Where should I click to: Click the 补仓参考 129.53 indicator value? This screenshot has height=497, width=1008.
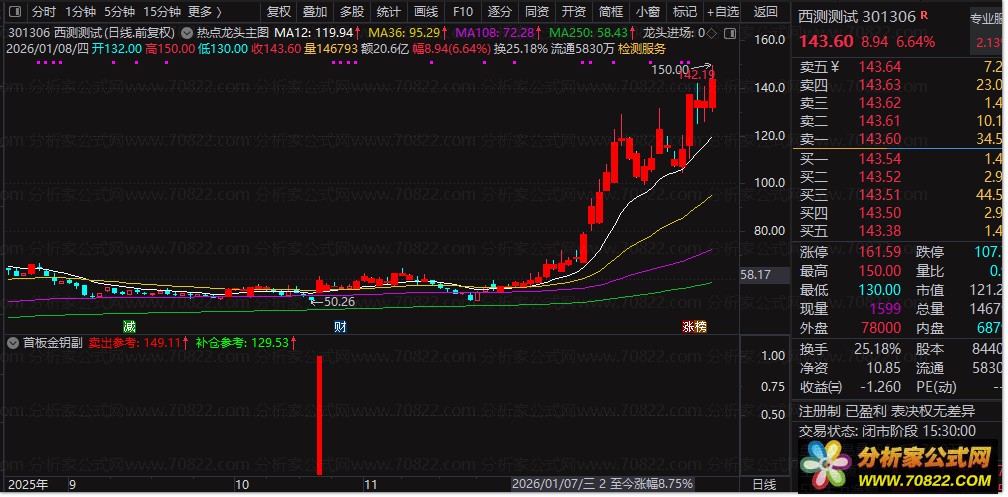247,343
